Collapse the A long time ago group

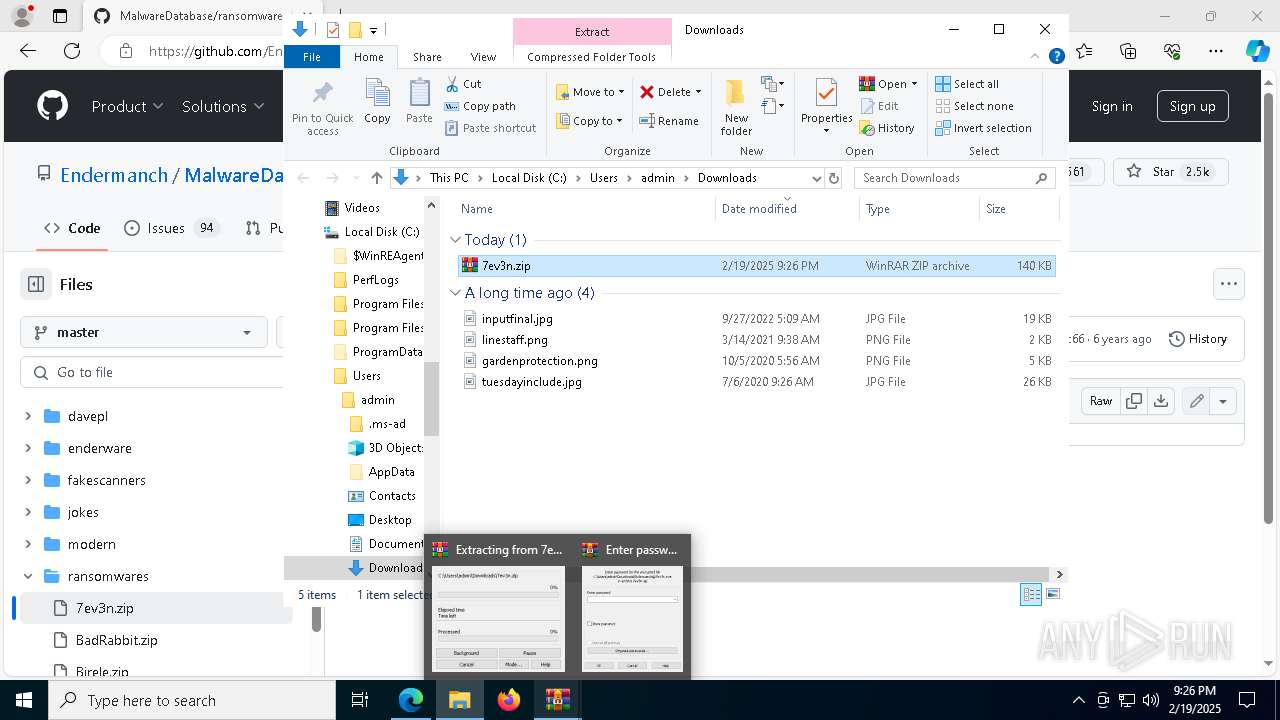point(456,293)
